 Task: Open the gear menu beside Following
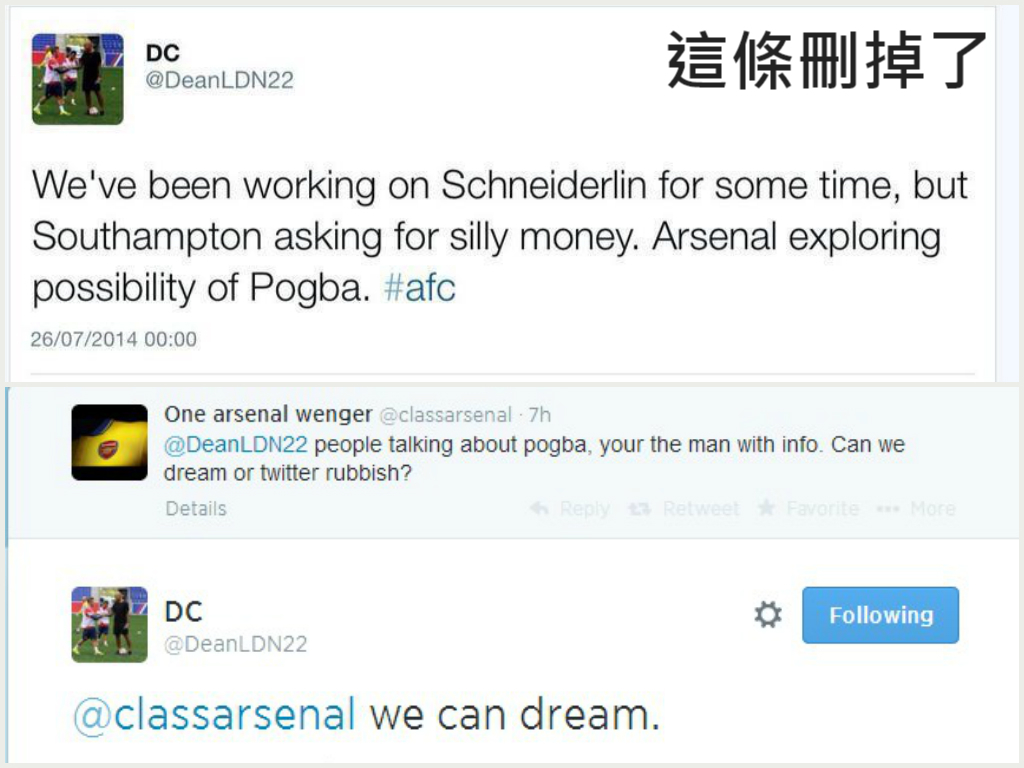[x=767, y=615]
